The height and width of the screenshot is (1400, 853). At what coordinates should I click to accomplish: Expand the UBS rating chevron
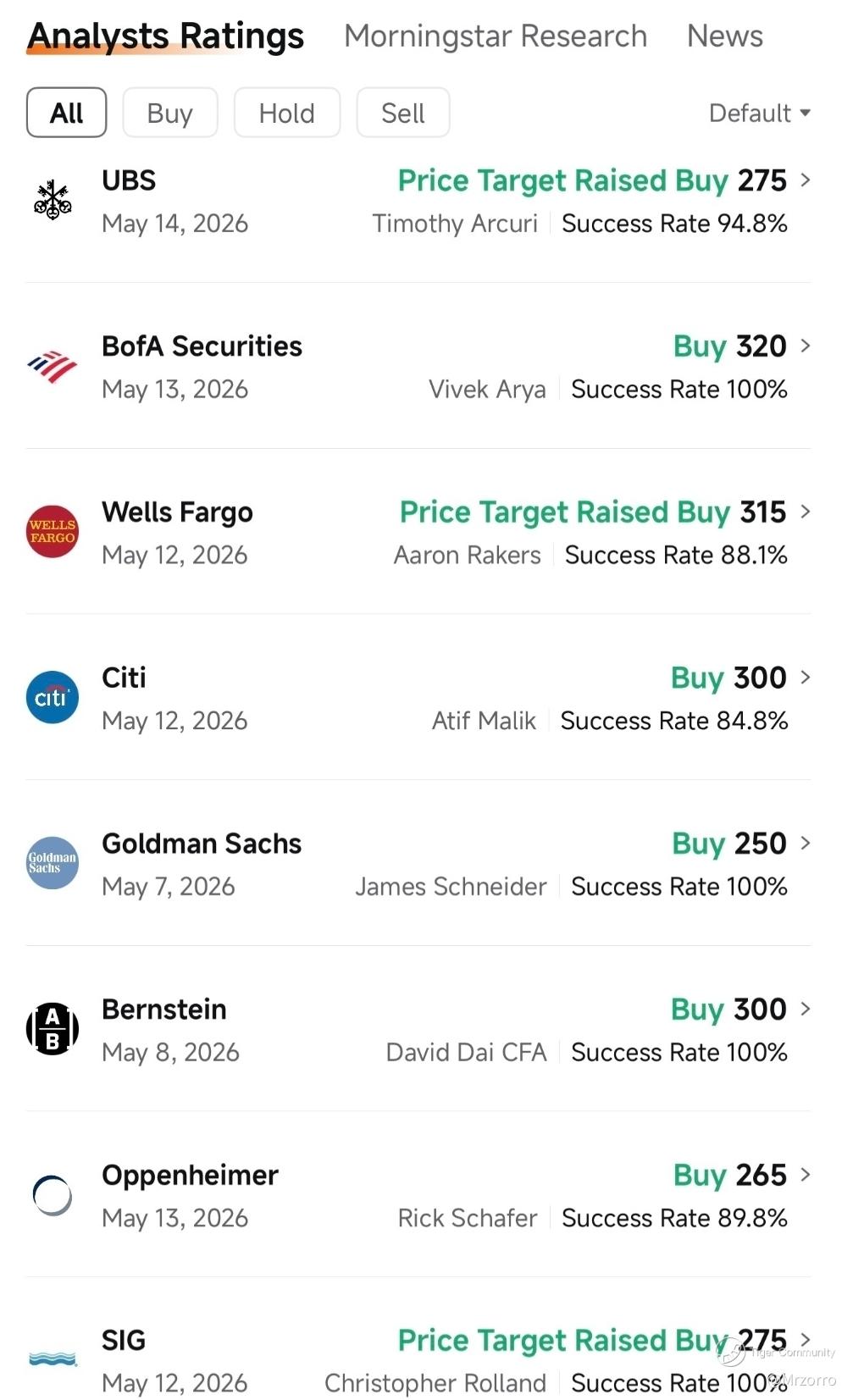[x=806, y=180]
